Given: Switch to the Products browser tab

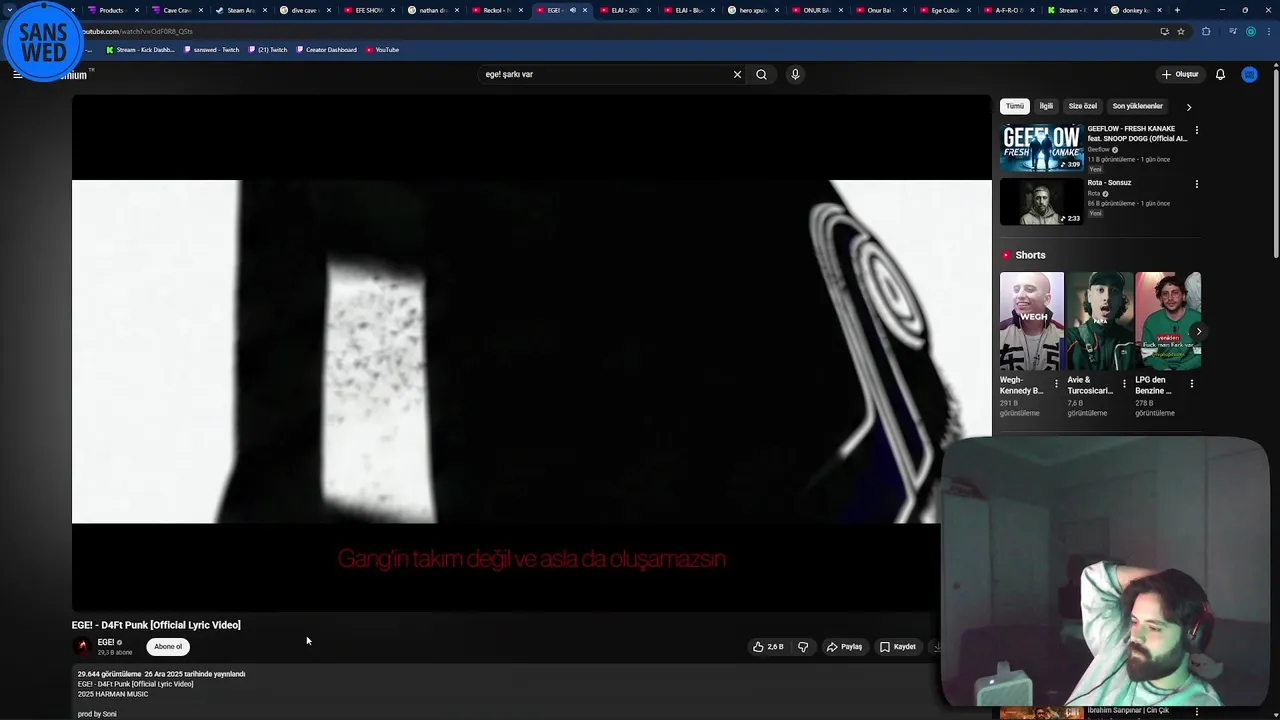Looking at the screenshot, I should tap(106, 10).
